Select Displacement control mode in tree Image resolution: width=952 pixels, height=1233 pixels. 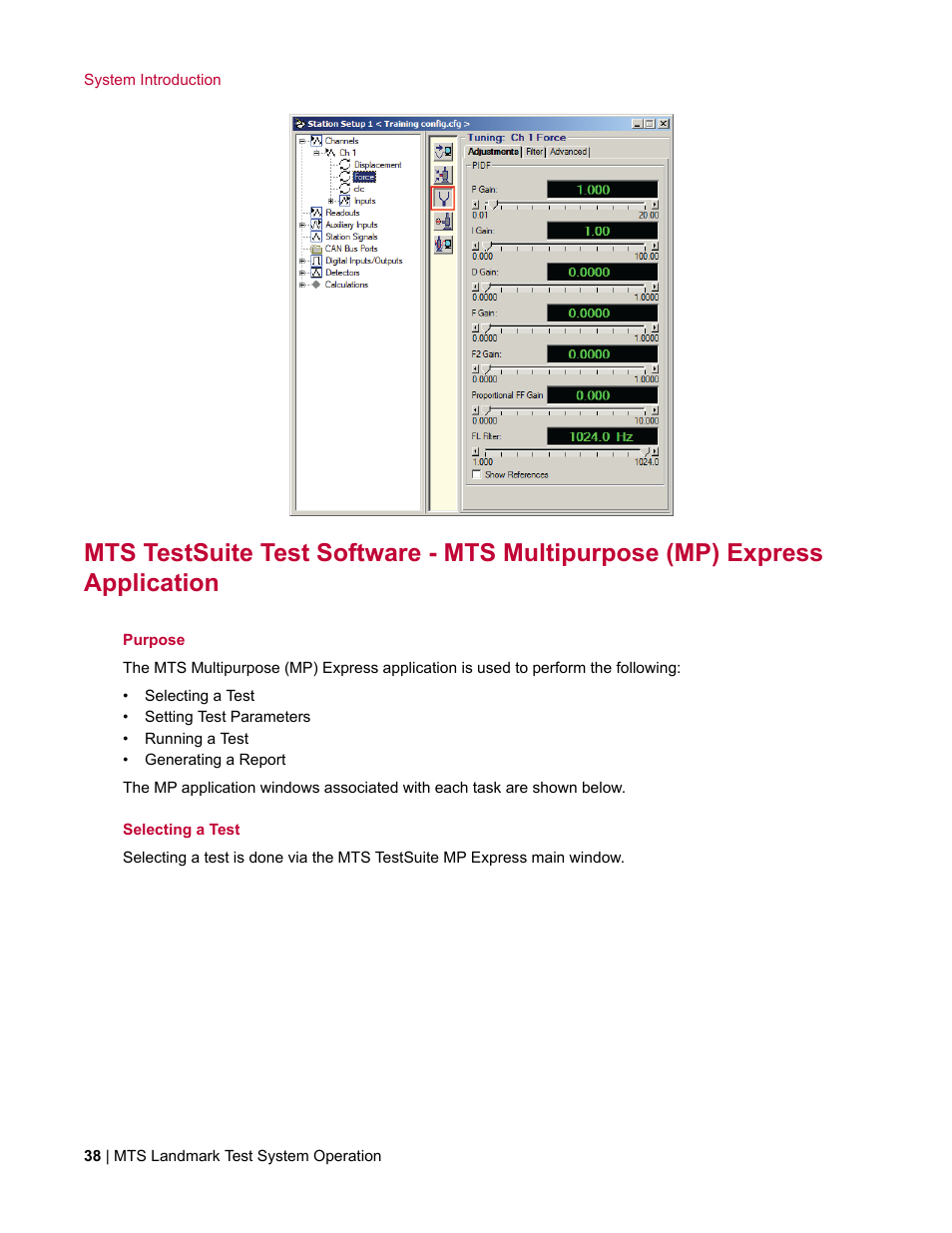(x=377, y=165)
